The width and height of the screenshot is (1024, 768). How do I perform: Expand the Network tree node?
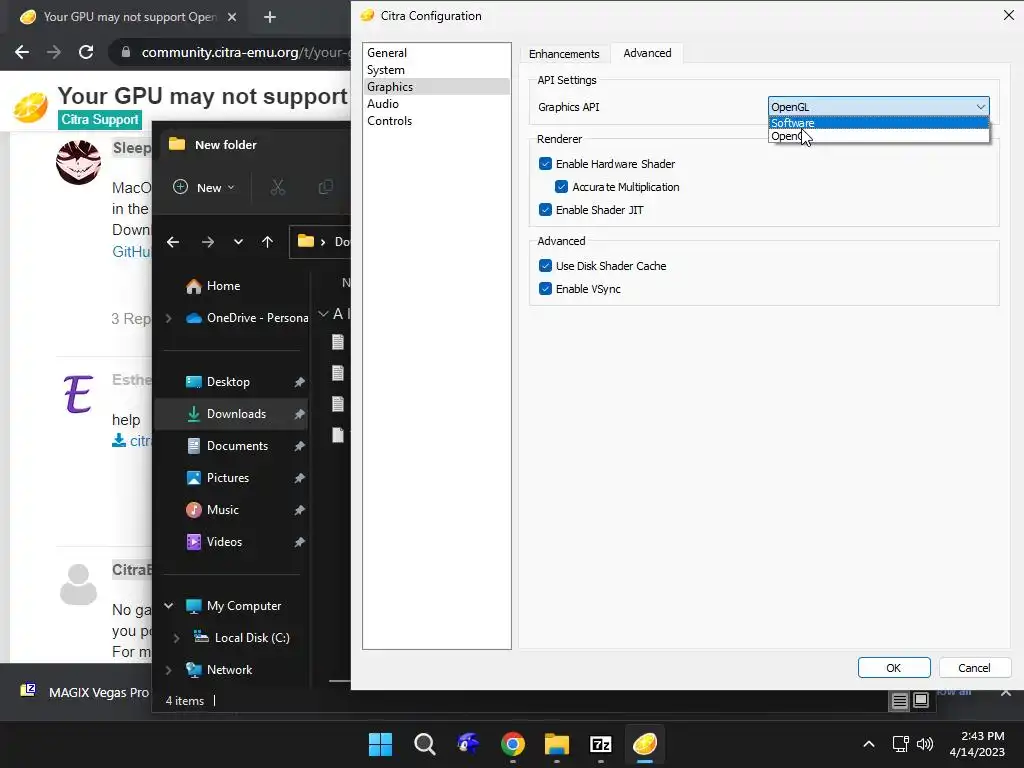[x=168, y=670]
